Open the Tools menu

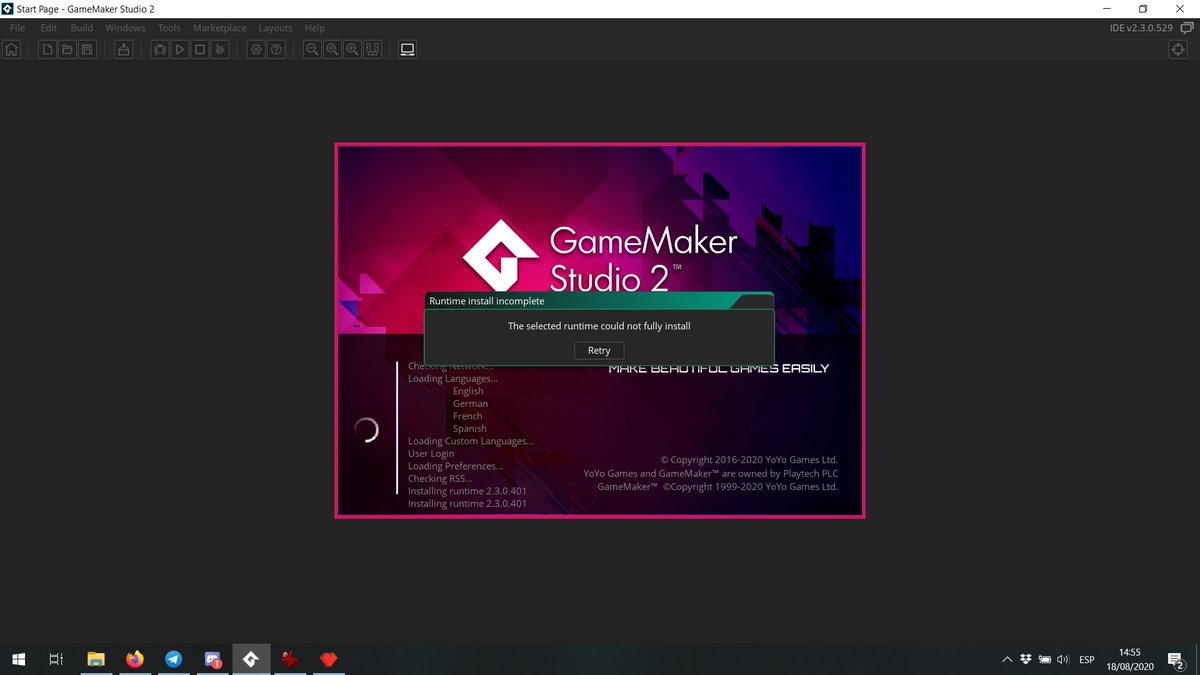[170, 28]
